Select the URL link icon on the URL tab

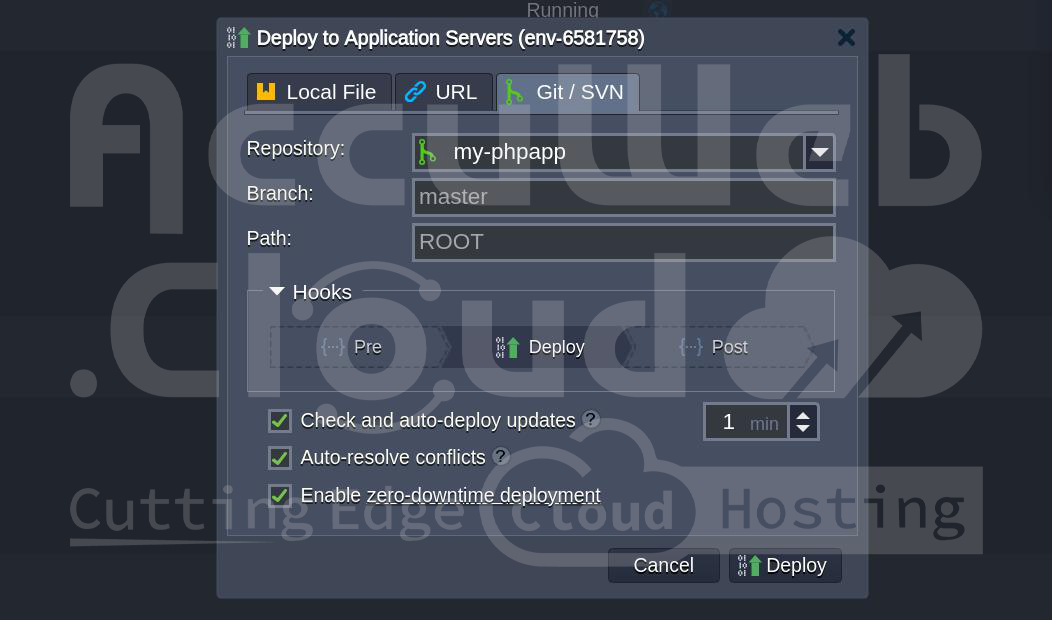[416, 91]
